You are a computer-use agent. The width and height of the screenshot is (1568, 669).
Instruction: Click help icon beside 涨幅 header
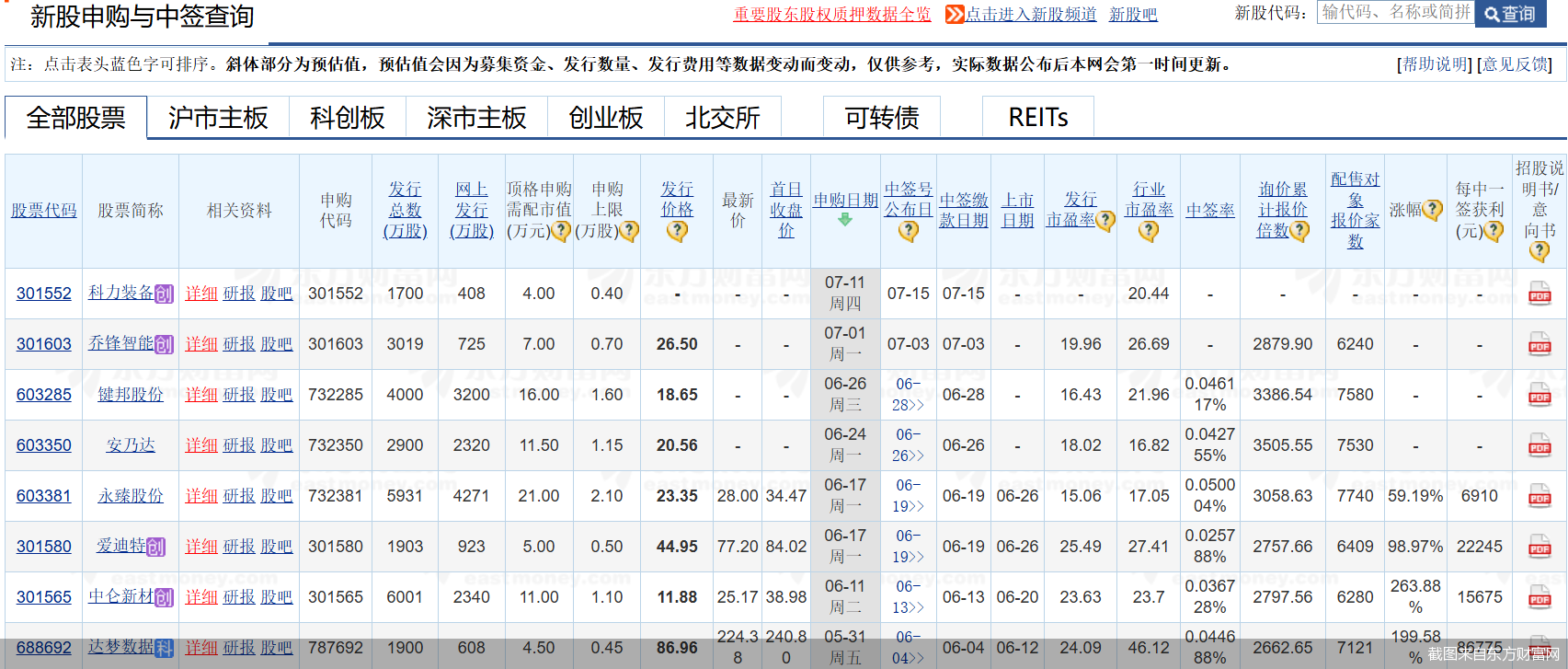(x=1432, y=211)
